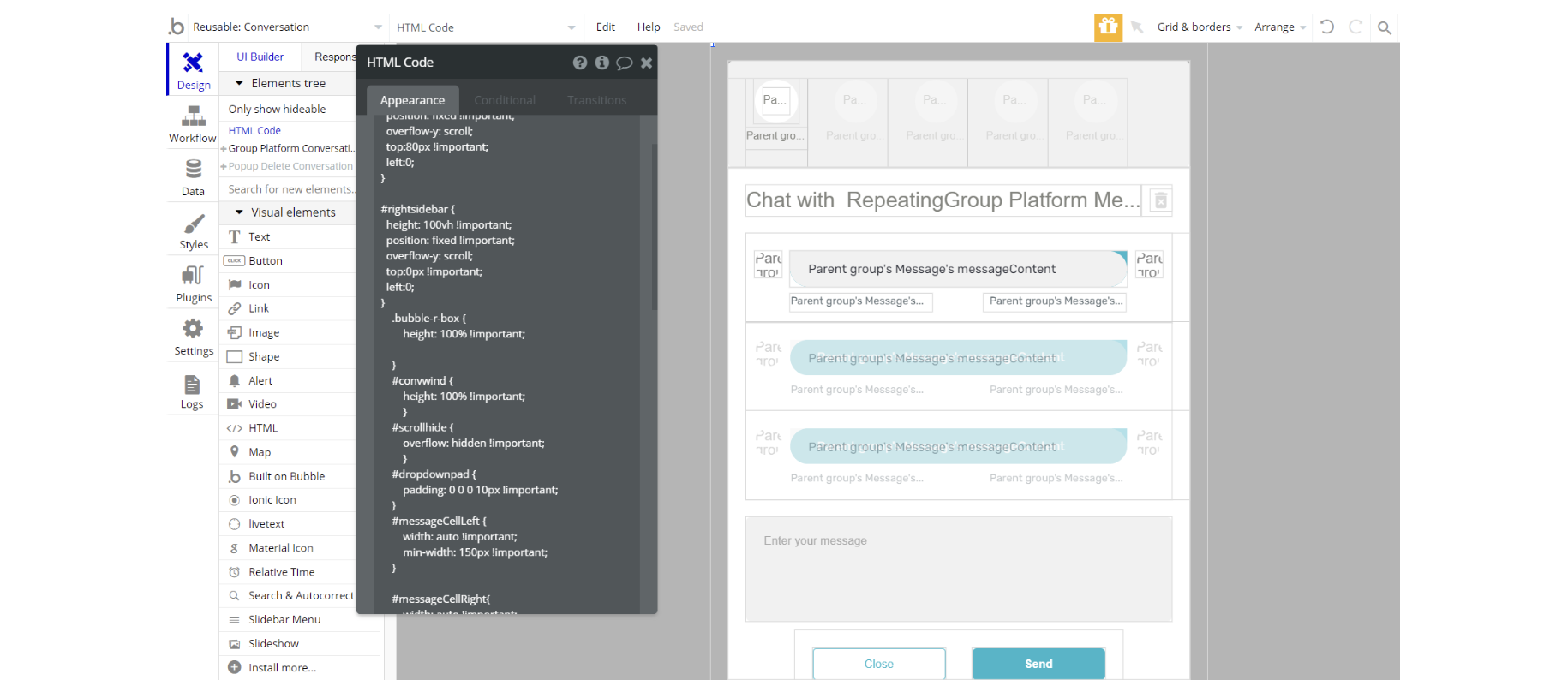The width and height of the screenshot is (1568, 680).
Task: Click the gift icon in top bar
Action: [x=1108, y=27]
